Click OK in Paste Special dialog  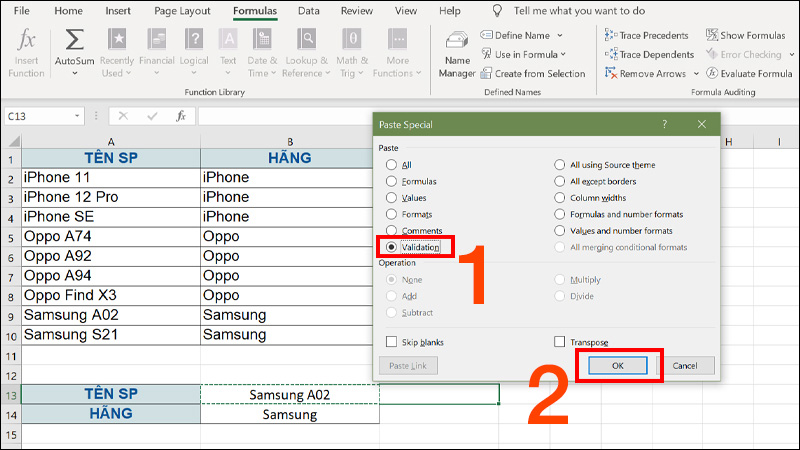click(x=618, y=365)
